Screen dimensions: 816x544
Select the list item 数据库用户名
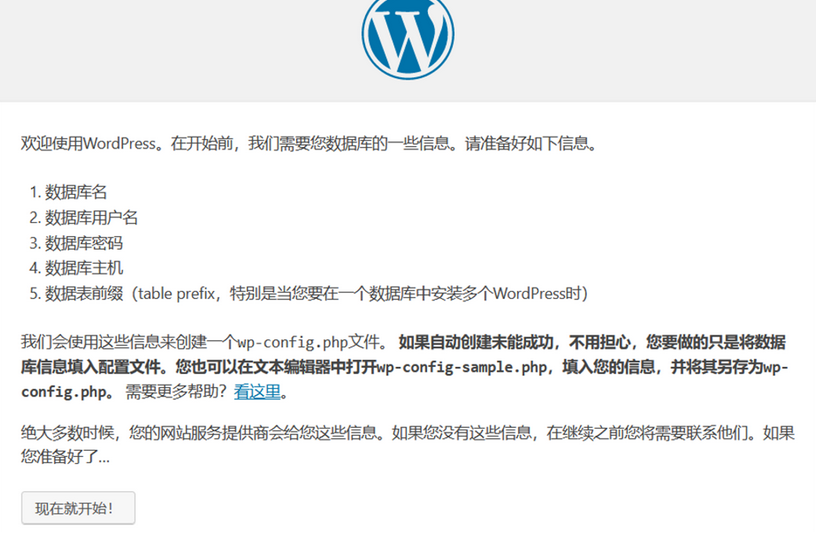(x=91, y=218)
